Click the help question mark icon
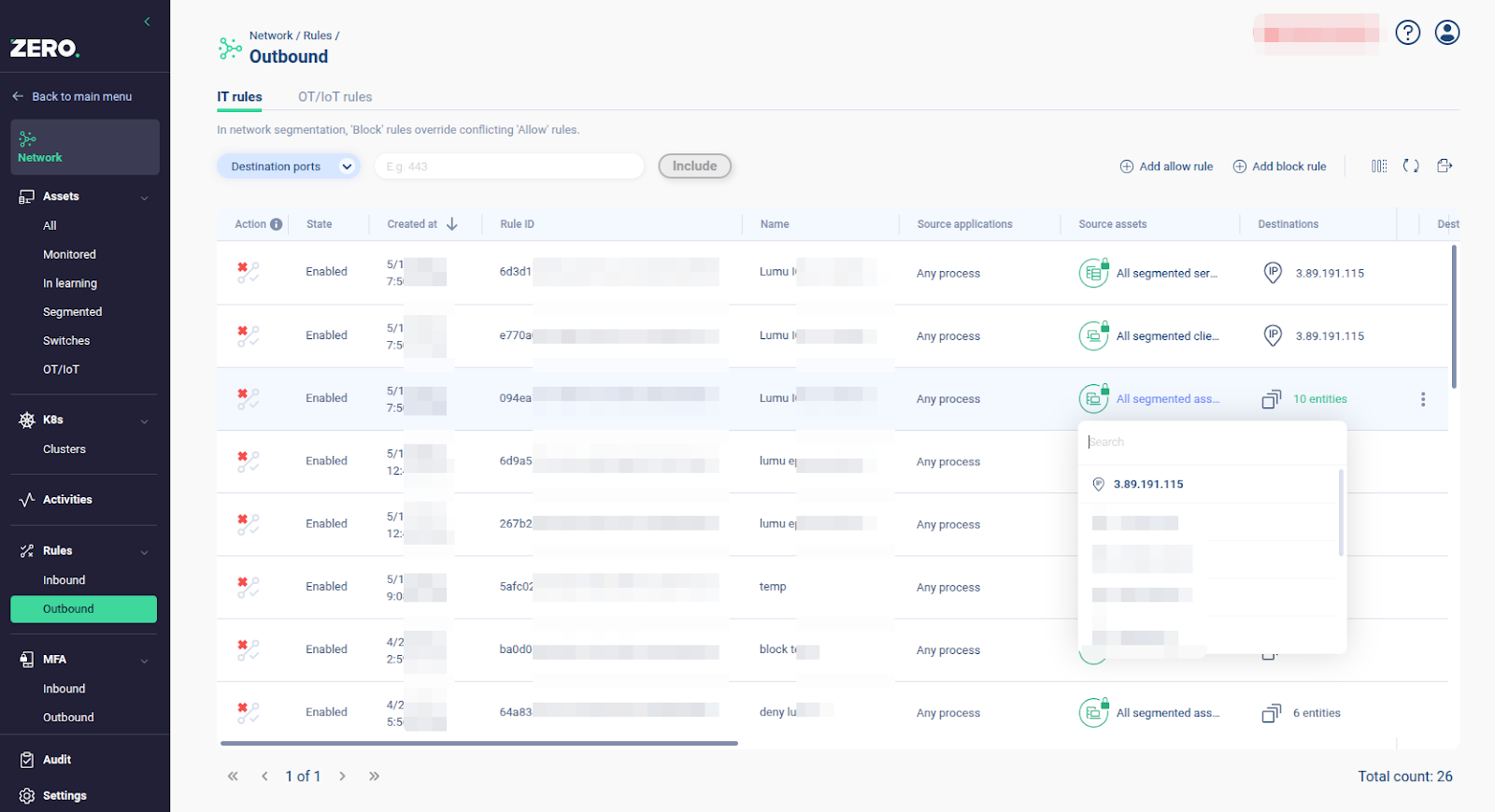Screen dimensions: 1495x812 1407,33
